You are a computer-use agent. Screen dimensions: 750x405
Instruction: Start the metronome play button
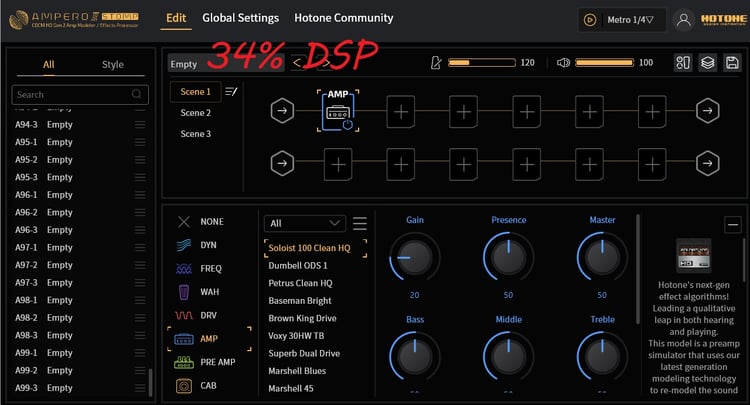590,20
